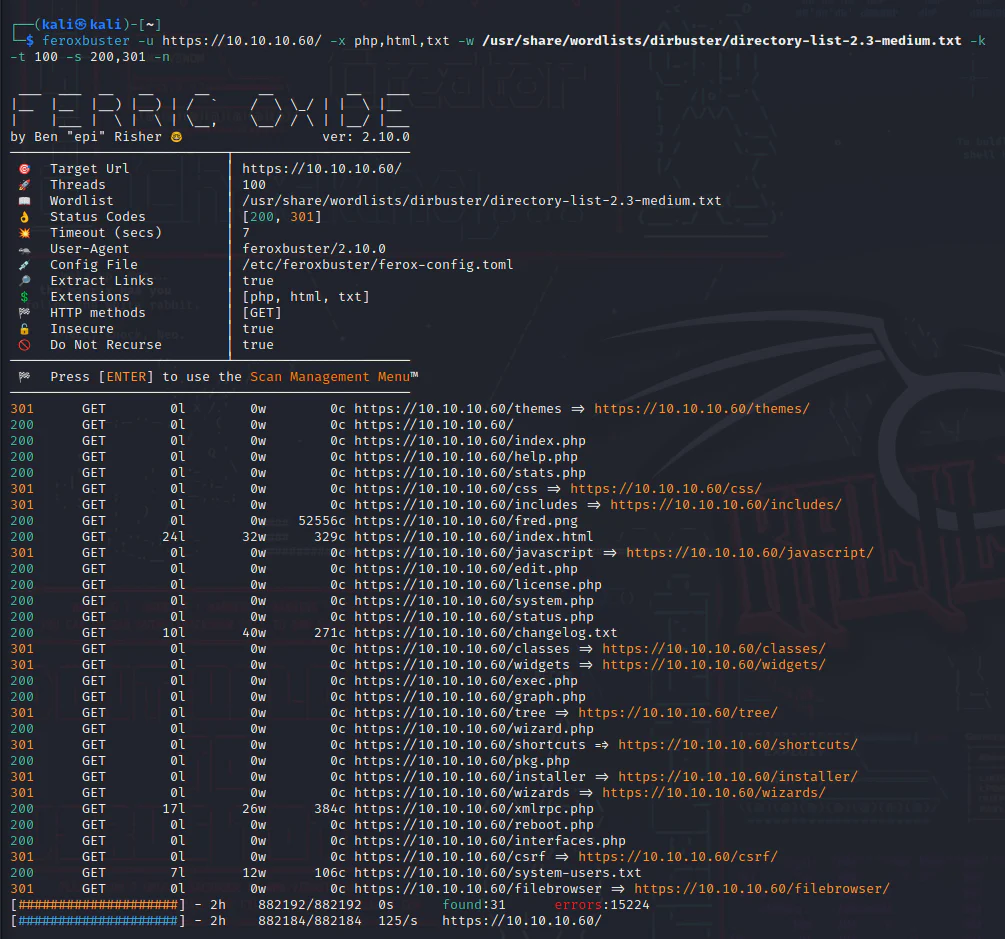Viewport: 1005px width, 939px height.
Task: Click the reboot.php result URL
Action: [474, 824]
